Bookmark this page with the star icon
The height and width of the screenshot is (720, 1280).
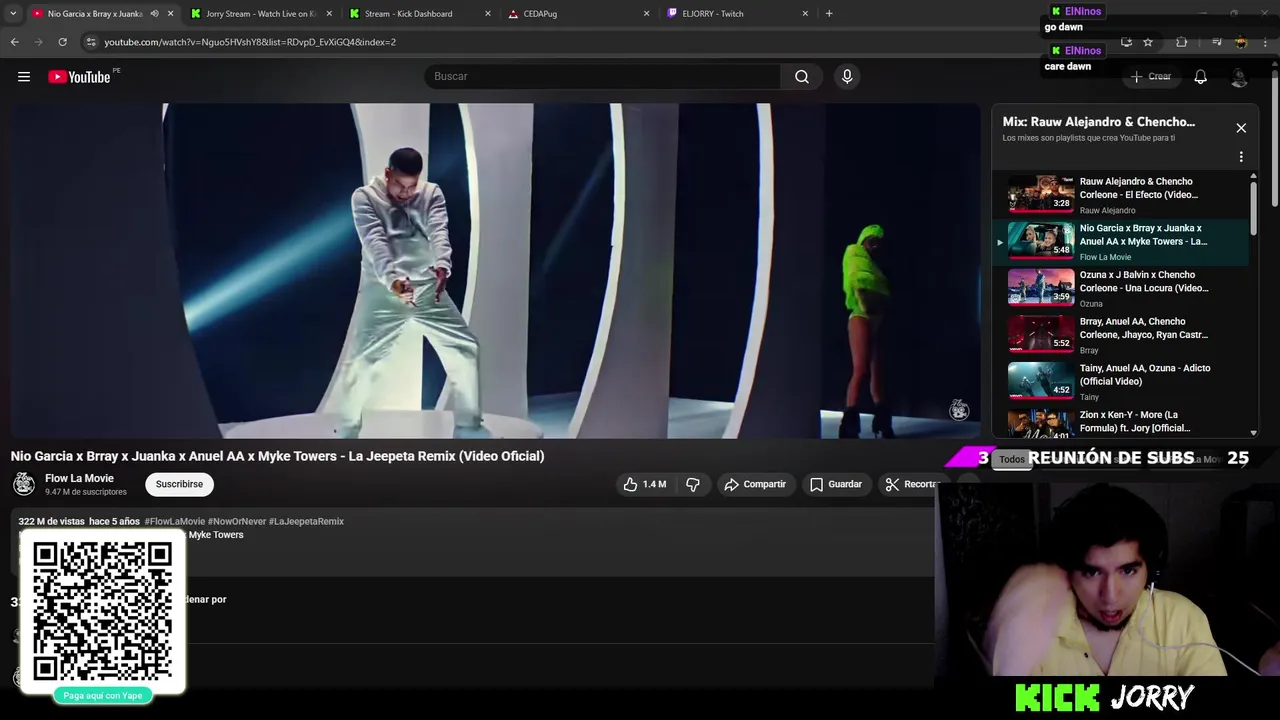tap(1148, 42)
